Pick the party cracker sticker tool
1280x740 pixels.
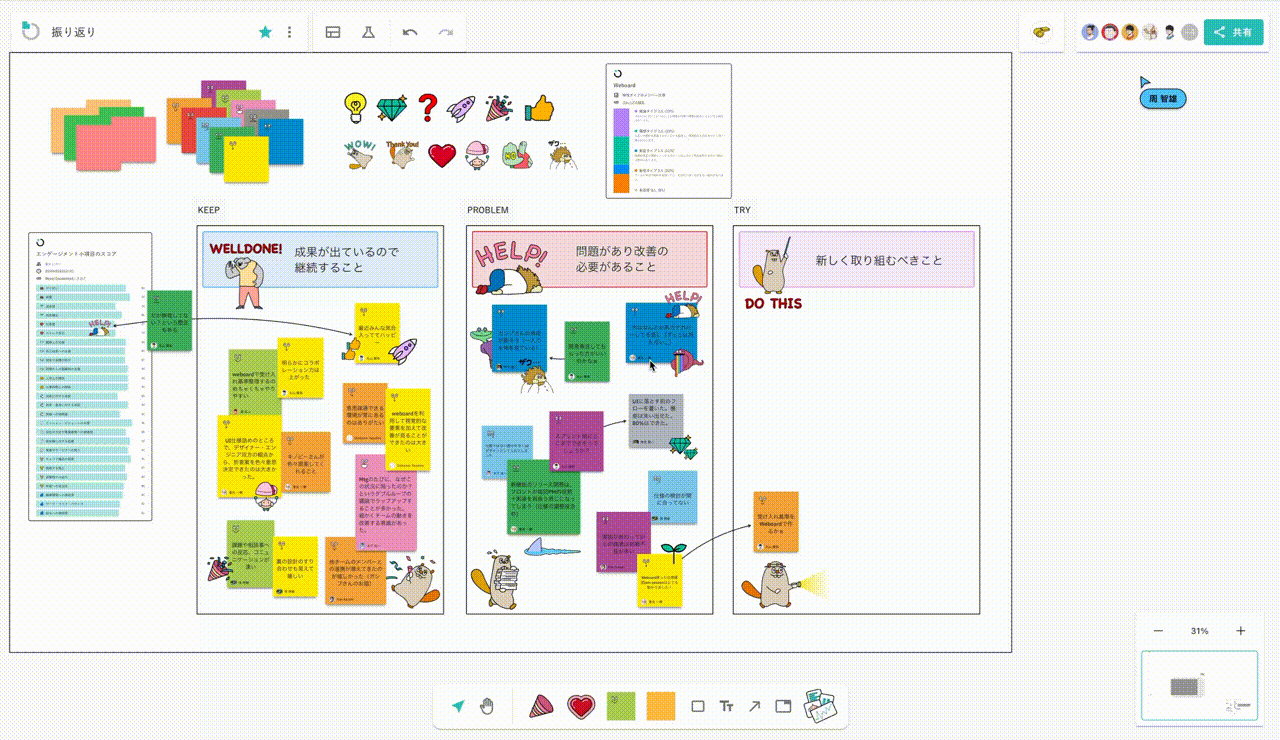tap(541, 706)
